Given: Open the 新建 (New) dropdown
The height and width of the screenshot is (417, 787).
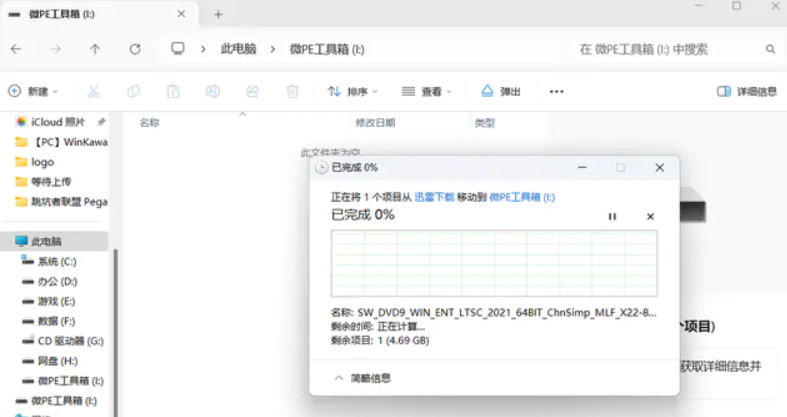Looking at the screenshot, I should (x=33, y=91).
